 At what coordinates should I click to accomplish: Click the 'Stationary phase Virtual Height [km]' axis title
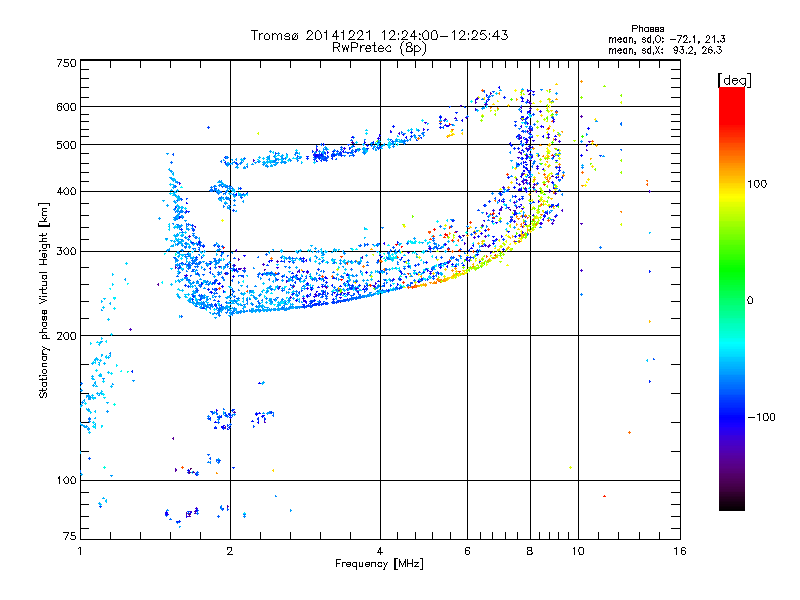coord(44,300)
